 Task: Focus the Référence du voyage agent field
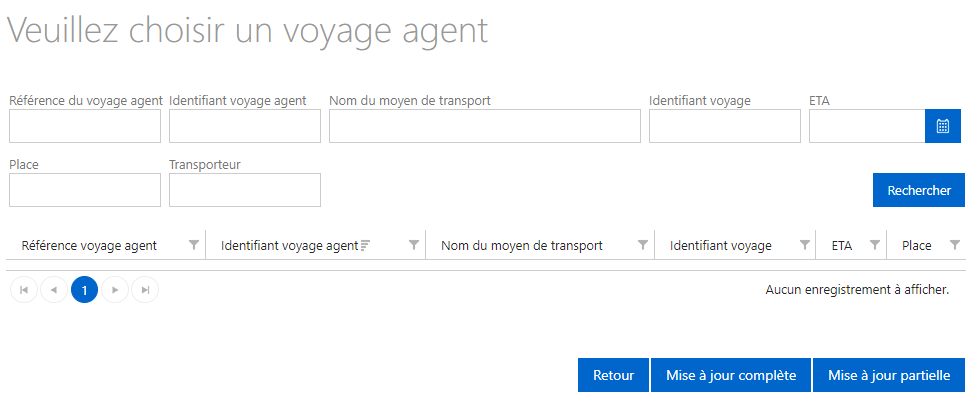point(85,126)
